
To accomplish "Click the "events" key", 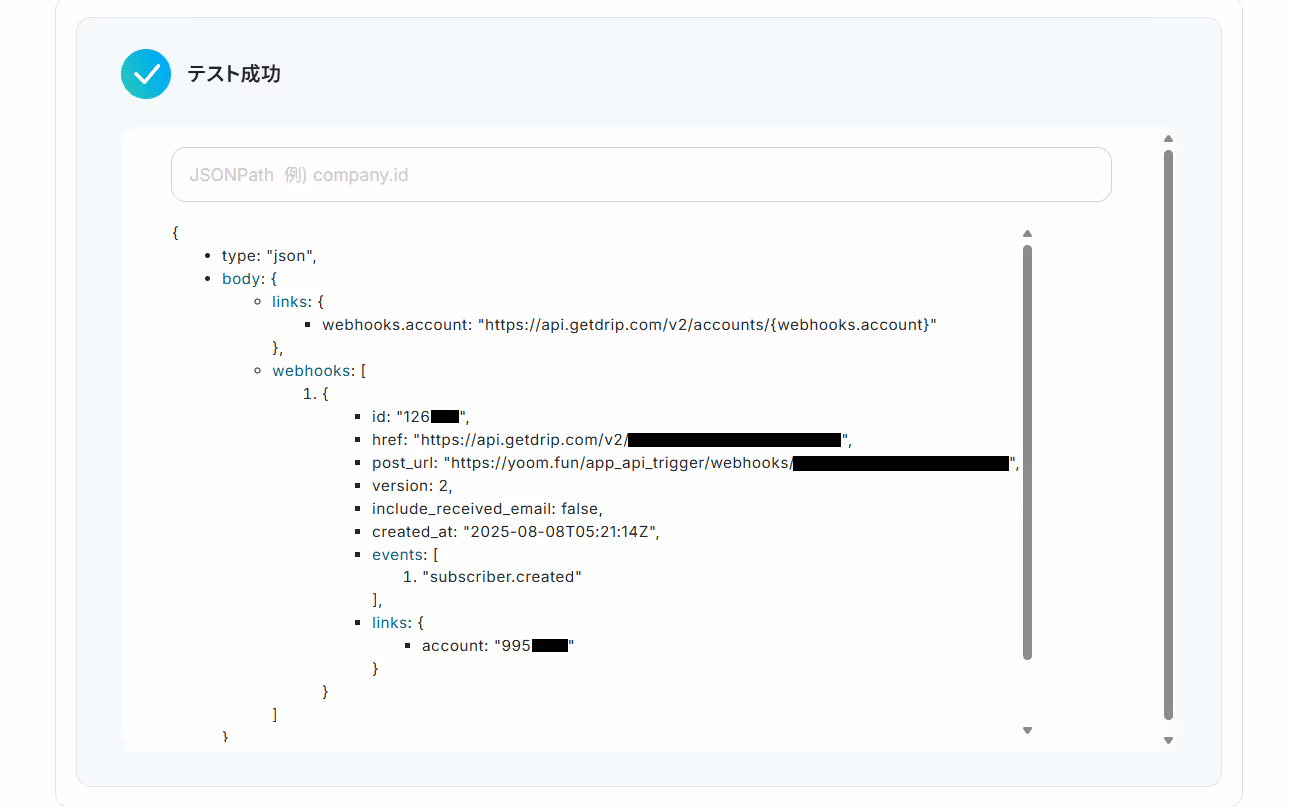I will point(397,554).
